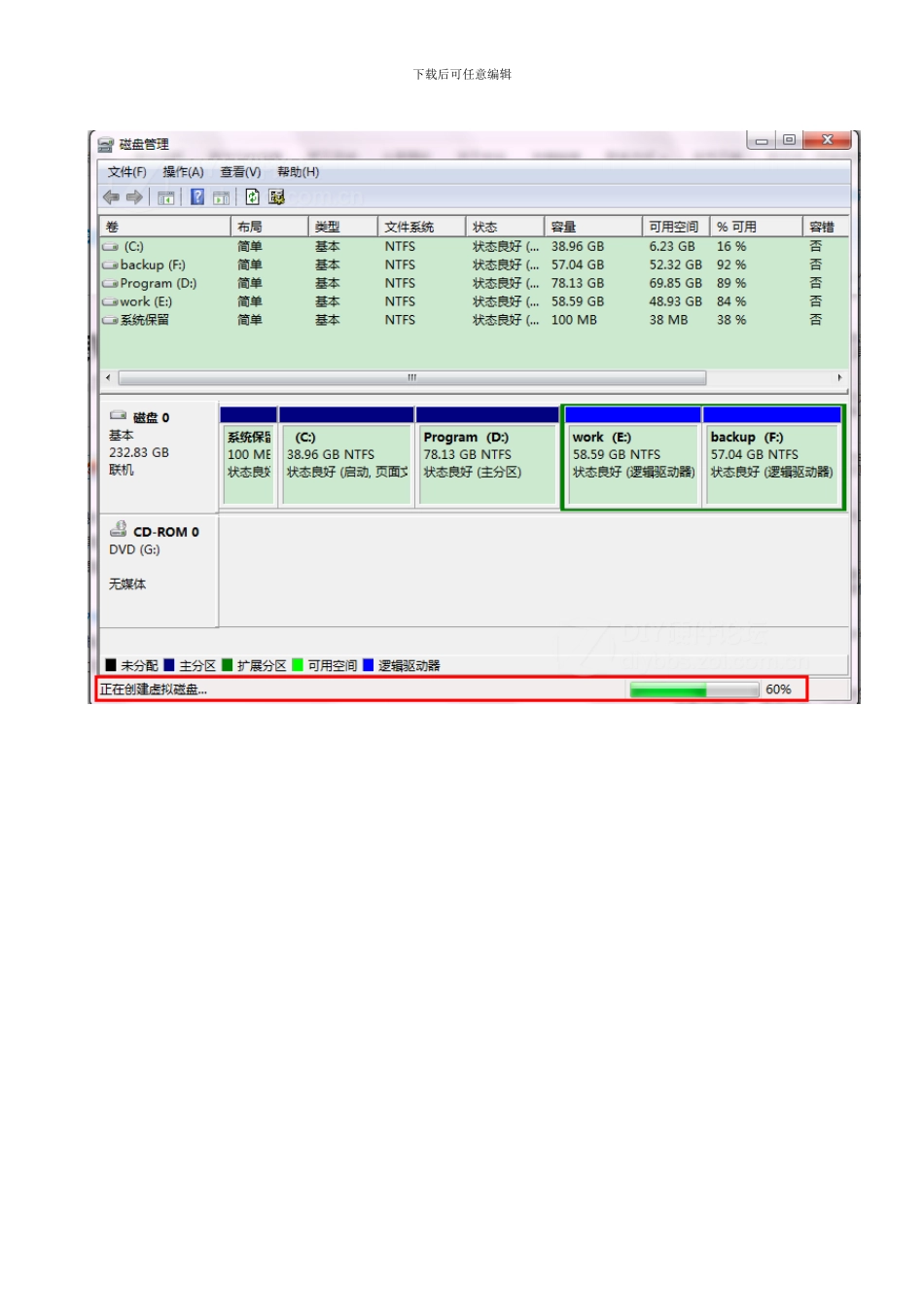
Task: Click the 48.93 GB free space cell
Action: tap(676, 301)
